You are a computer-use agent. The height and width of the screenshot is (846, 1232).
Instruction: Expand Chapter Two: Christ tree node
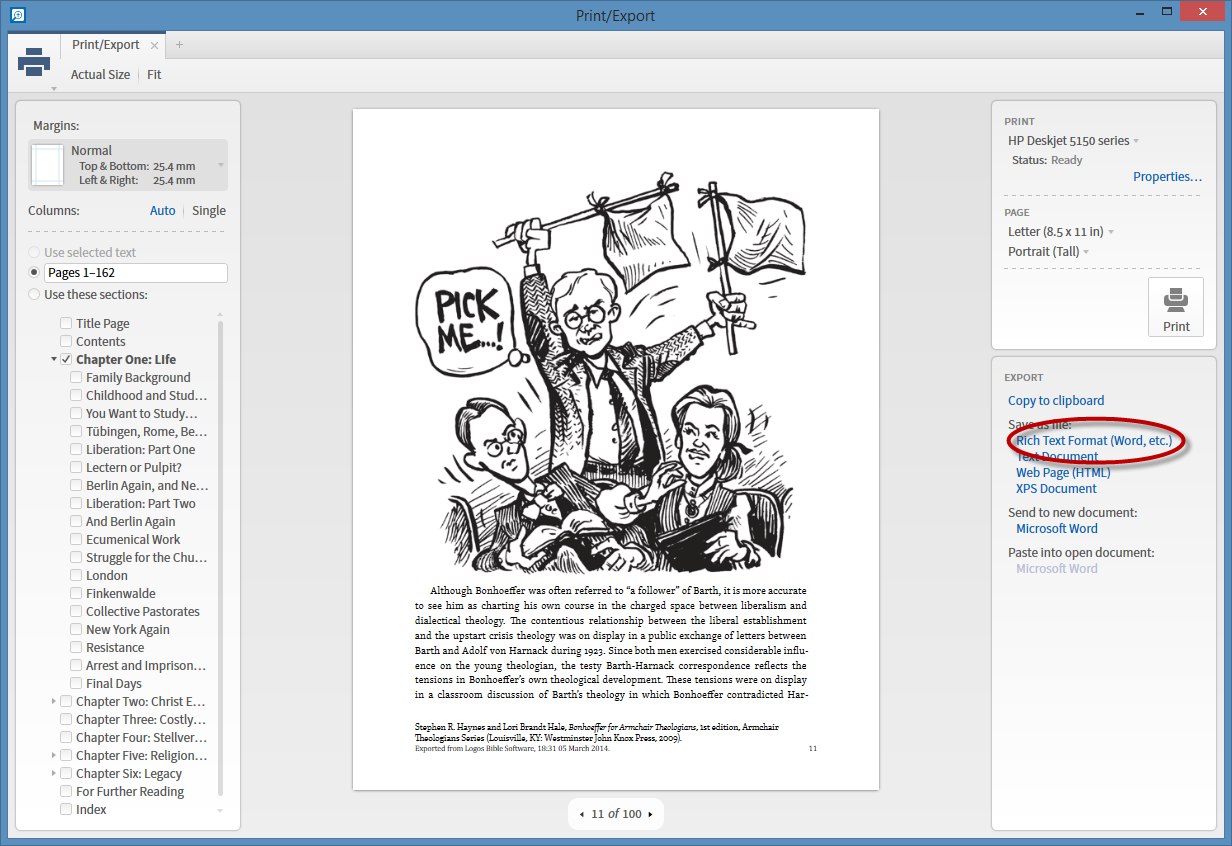(54, 702)
